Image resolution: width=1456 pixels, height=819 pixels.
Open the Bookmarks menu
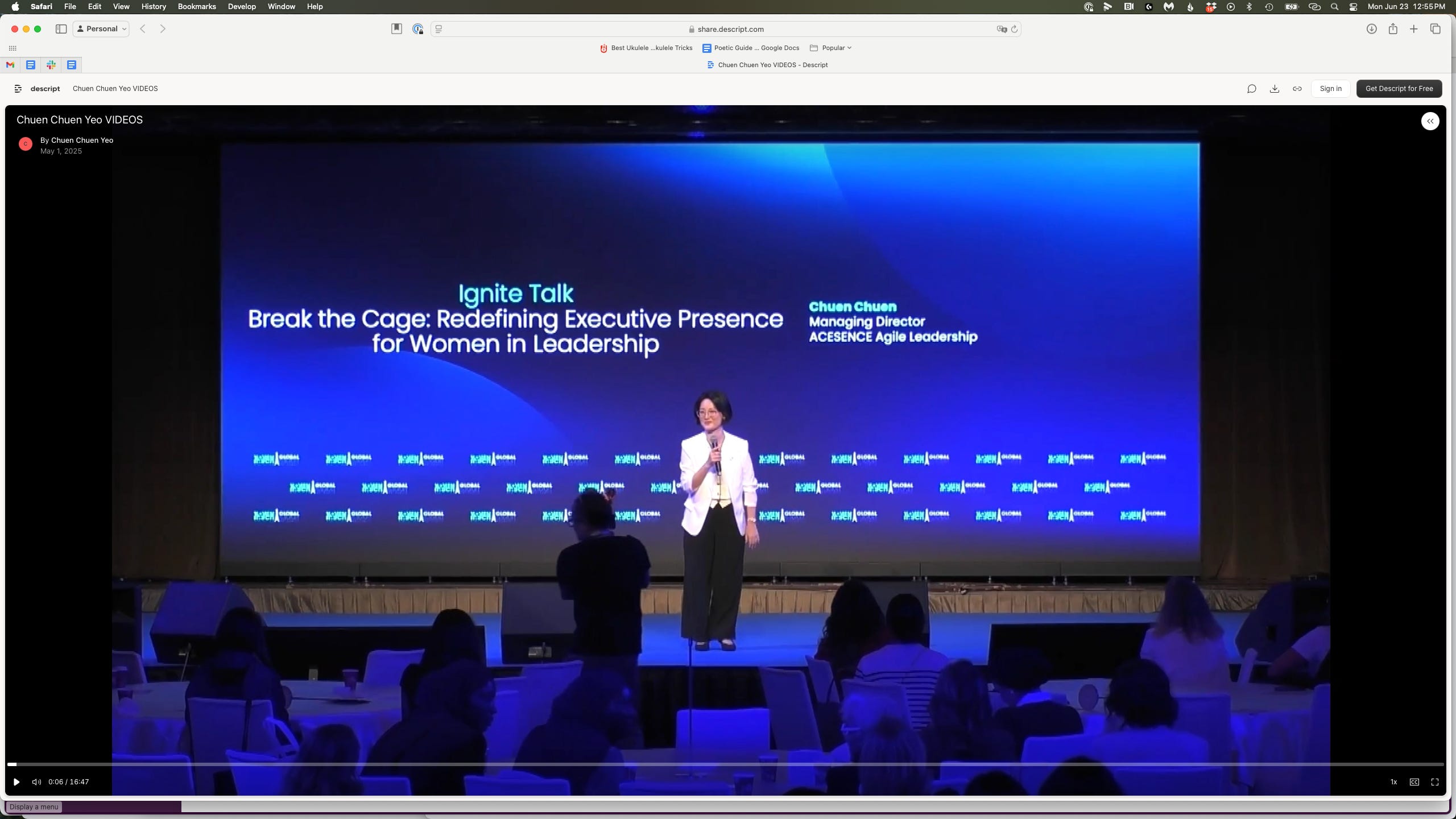coord(197,7)
